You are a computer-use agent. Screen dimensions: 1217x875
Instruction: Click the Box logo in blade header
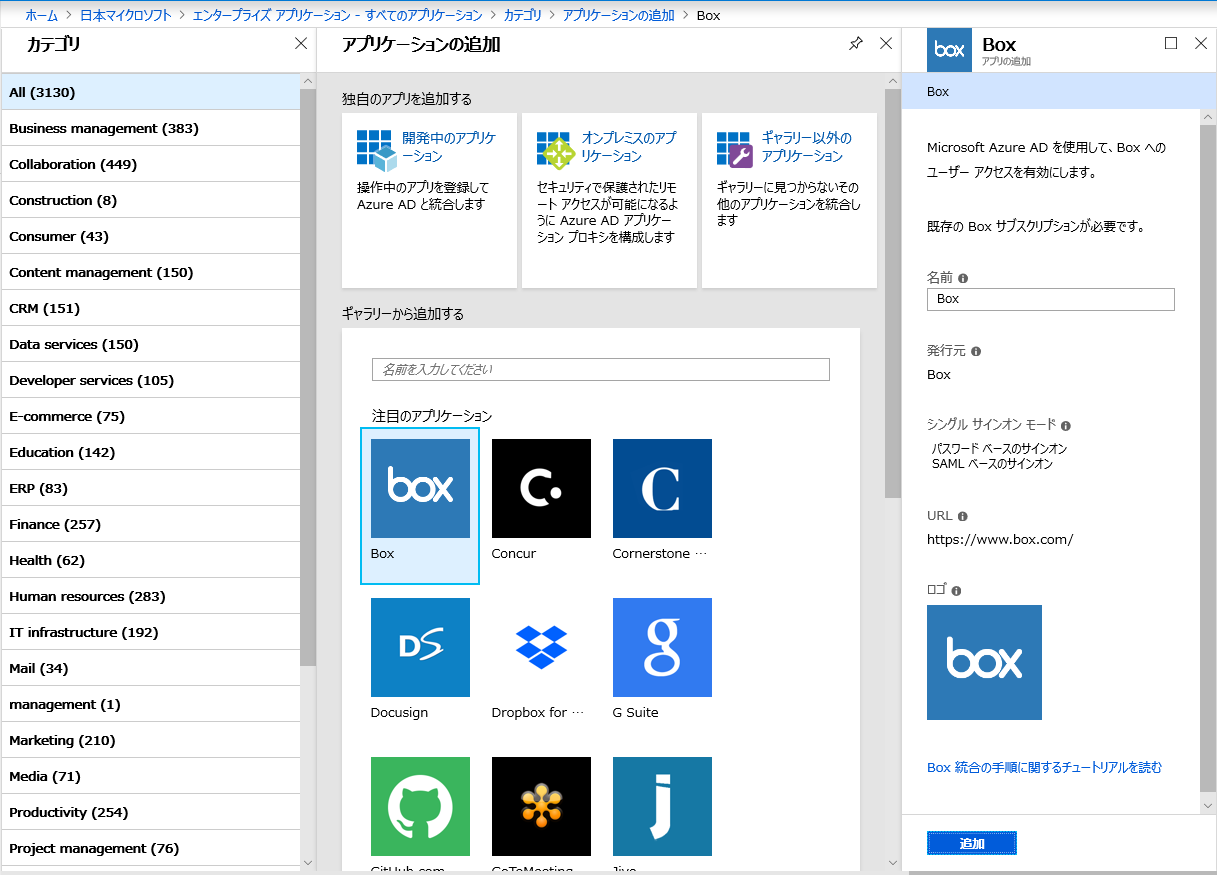pyautogui.click(x=949, y=50)
